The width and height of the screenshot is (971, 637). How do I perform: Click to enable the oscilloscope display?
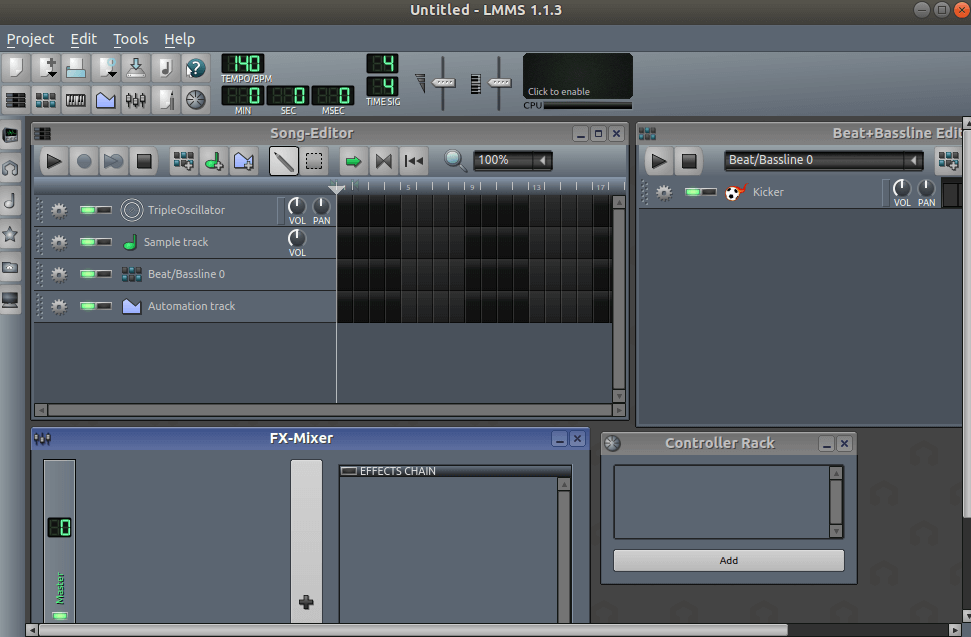[x=578, y=76]
